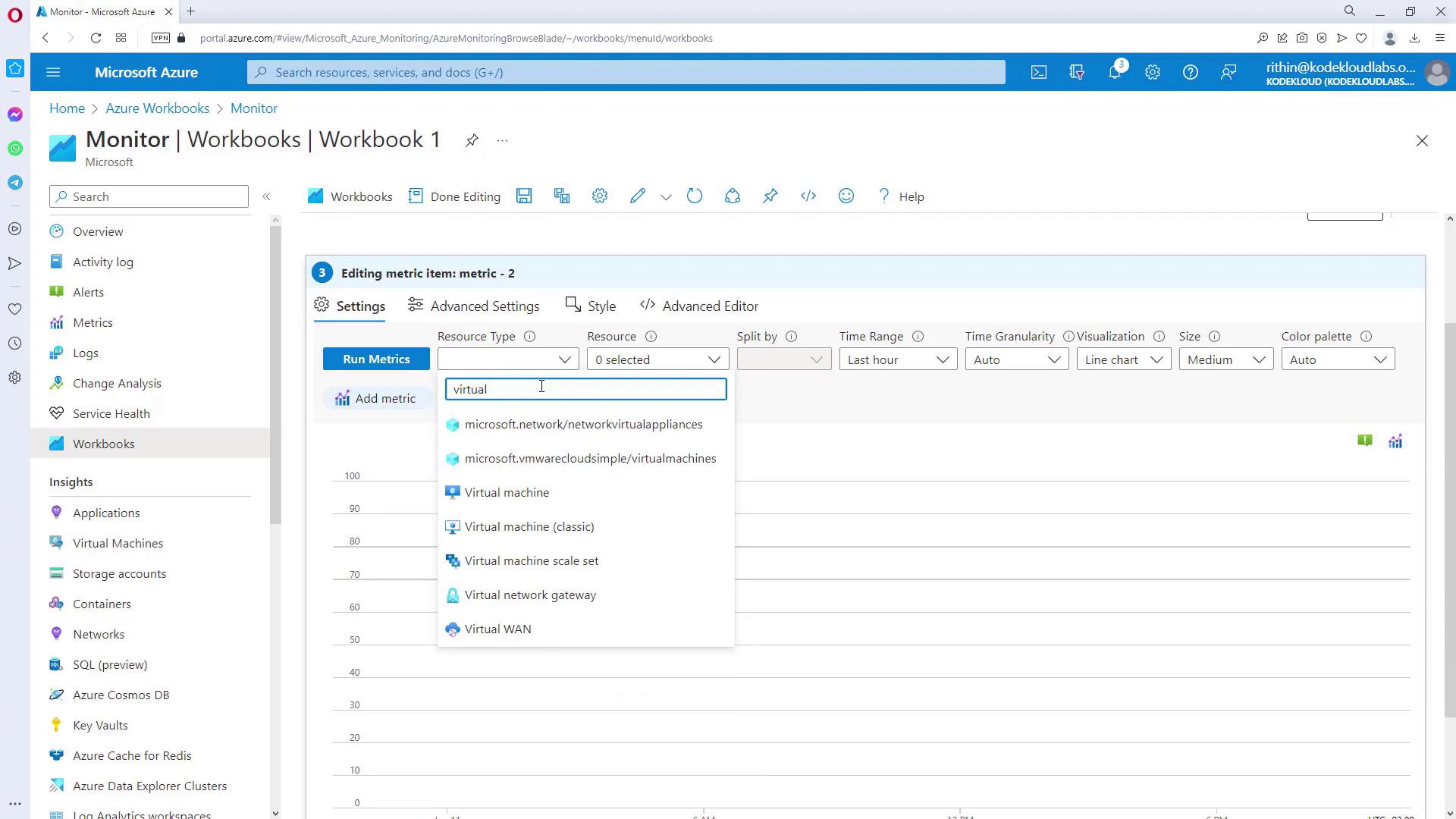
Task: Click the chart's metrics icon
Action: tap(1395, 441)
